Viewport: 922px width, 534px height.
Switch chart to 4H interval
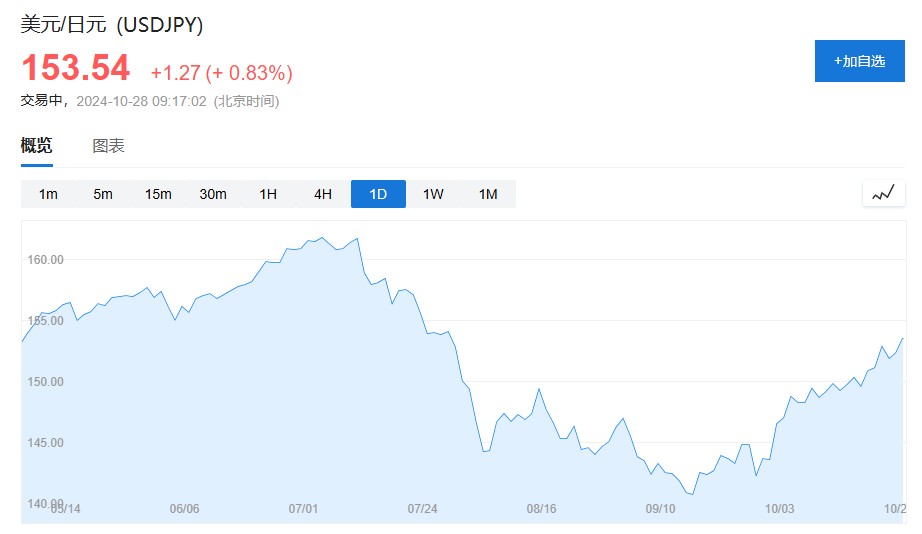[323, 194]
